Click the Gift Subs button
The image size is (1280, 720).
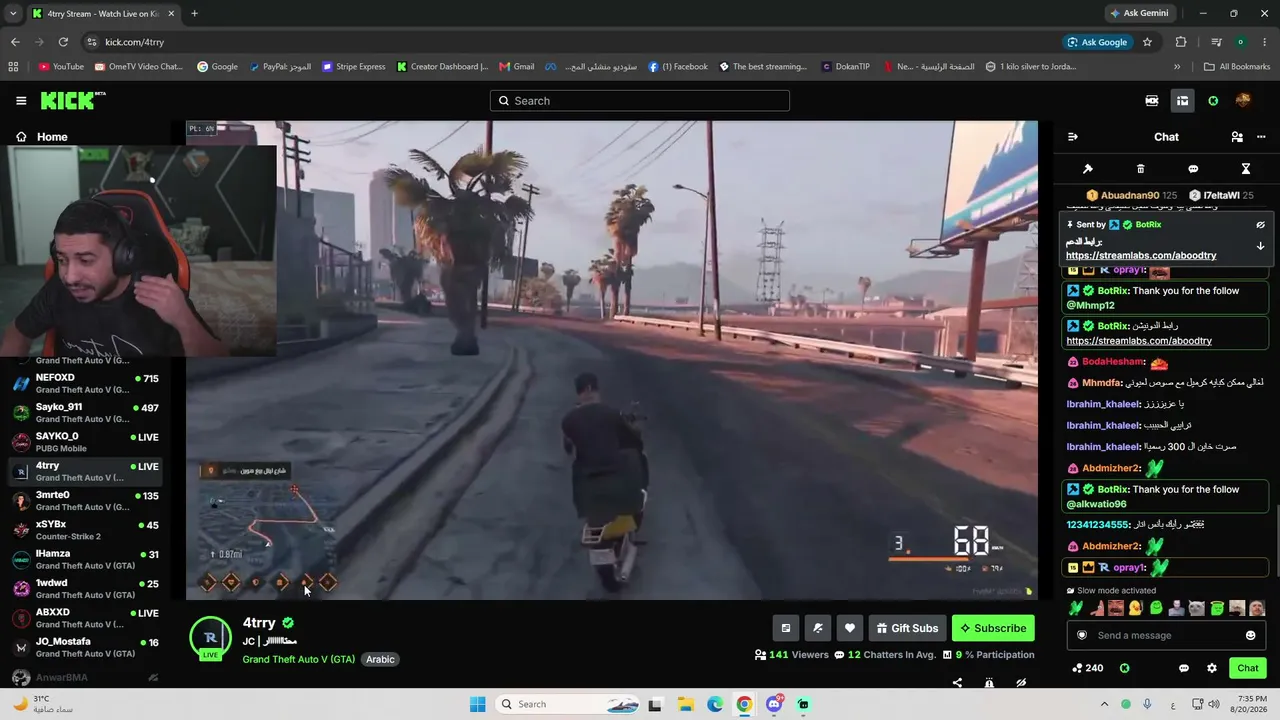pos(907,628)
